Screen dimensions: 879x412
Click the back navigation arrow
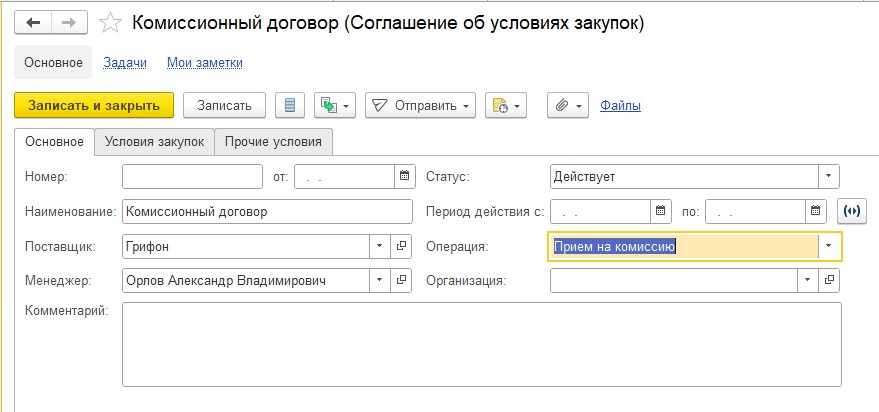click(33, 22)
